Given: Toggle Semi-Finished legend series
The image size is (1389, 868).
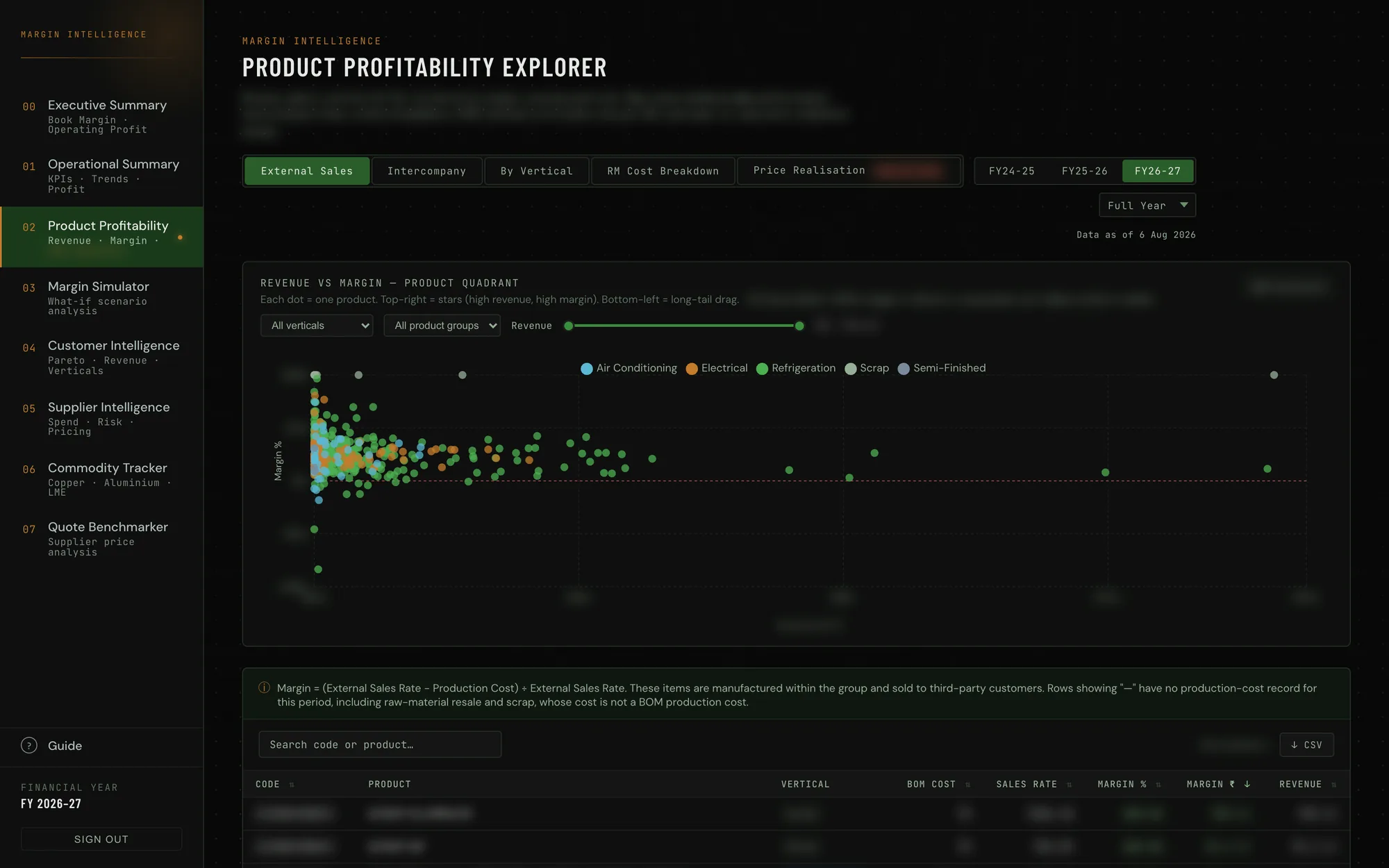Looking at the screenshot, I should [x=941, y=368].
